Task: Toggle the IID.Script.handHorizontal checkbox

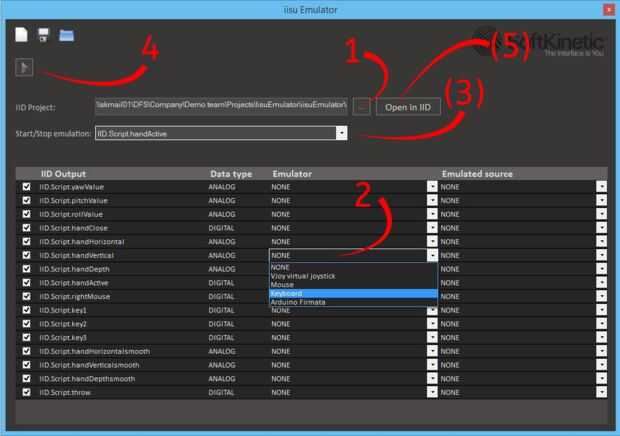Action: [x=26, y=242]
